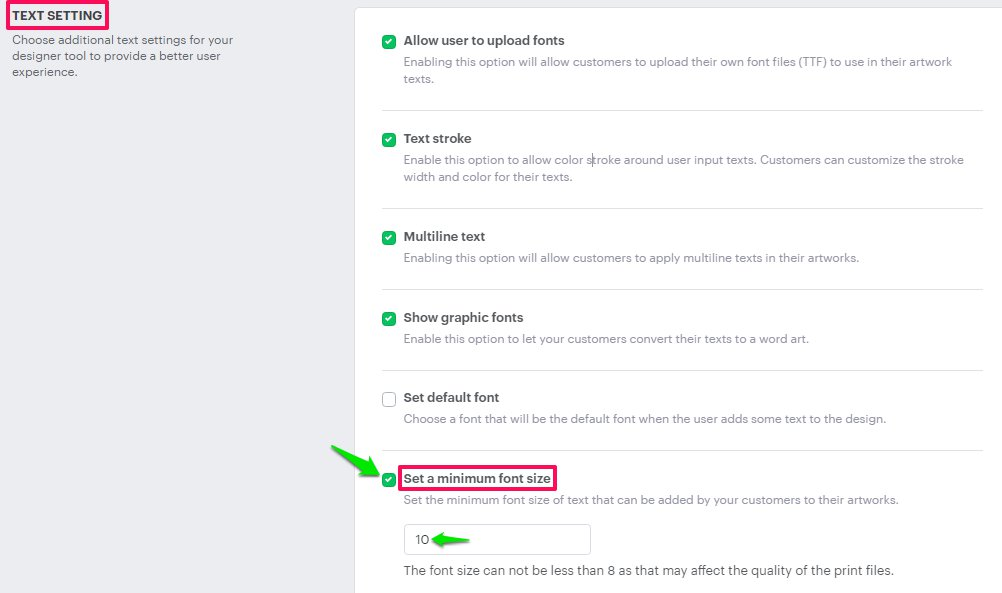Disable the Text stroke checkbox
The image size is (1002, 593).
(x=389, y=140)
